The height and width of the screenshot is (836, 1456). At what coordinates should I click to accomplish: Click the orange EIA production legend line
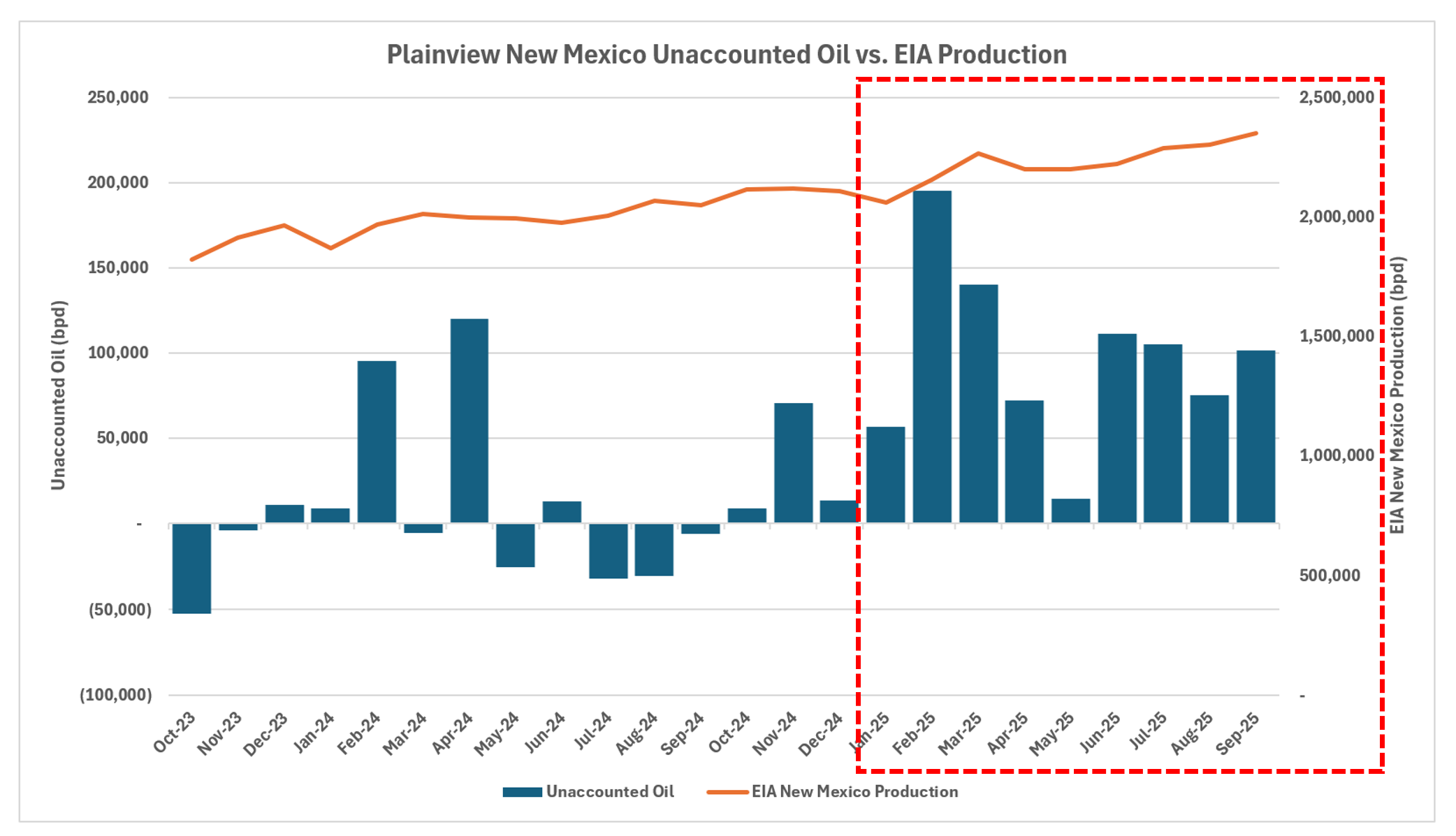tap(727, 792)
